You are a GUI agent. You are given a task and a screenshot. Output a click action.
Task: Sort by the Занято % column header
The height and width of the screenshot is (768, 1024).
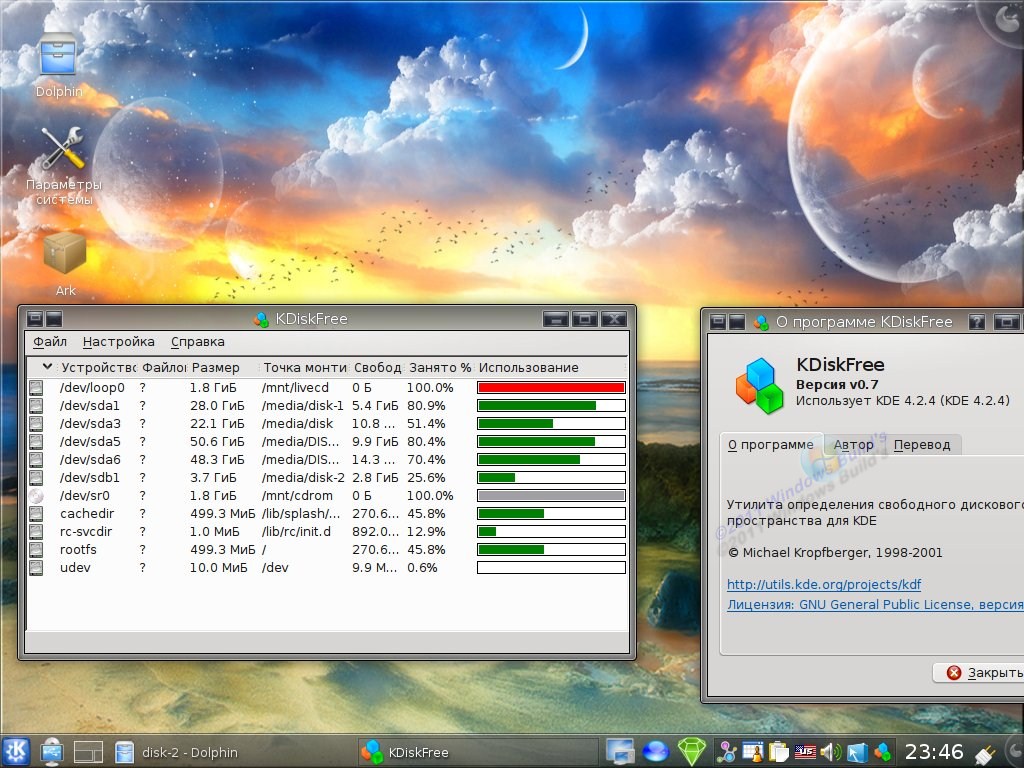(440, 367)
